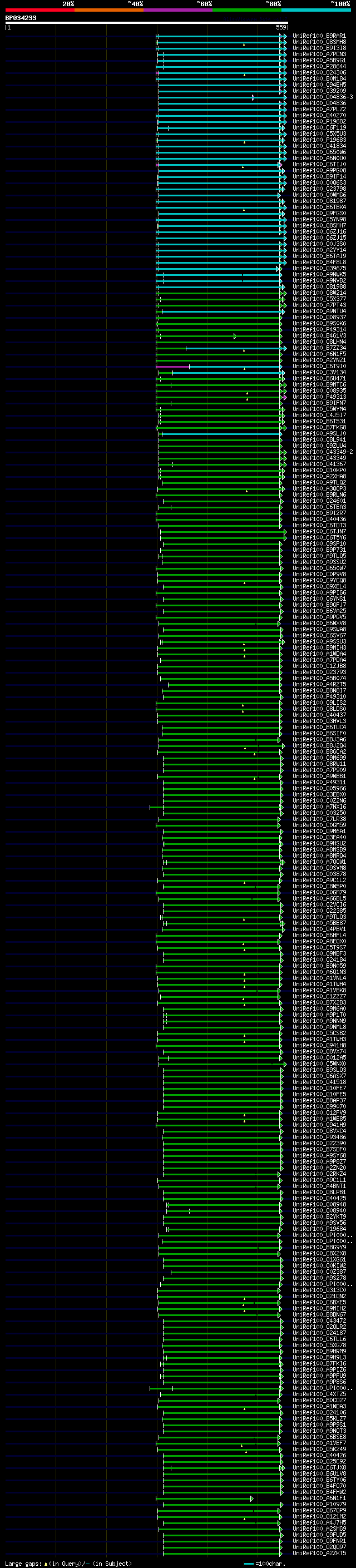Click the magenta alignment segment of C6T910
The width and height of the screenshot is (356, 1568).
point(173,367)
